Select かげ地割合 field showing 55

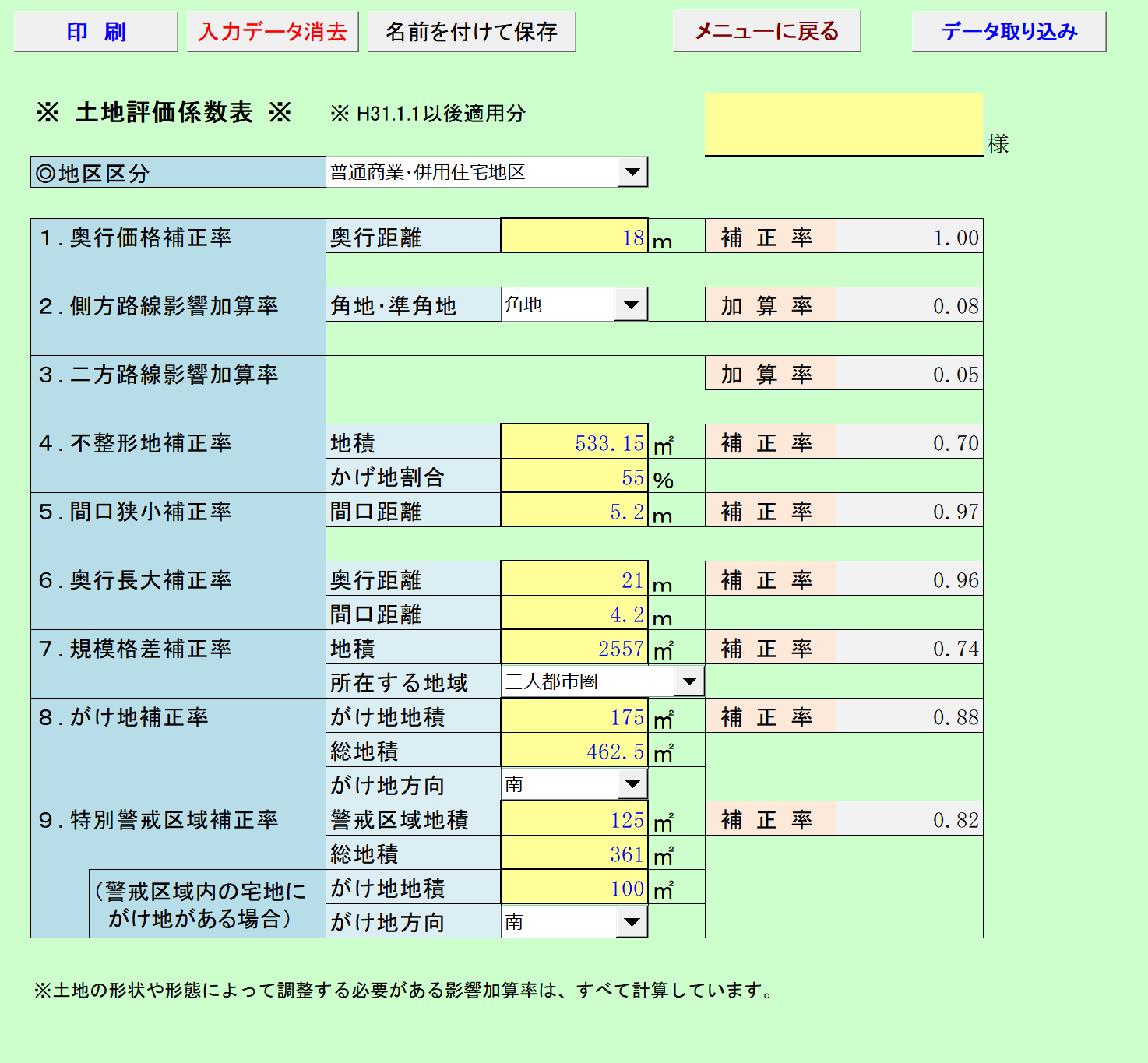point(574,476)
